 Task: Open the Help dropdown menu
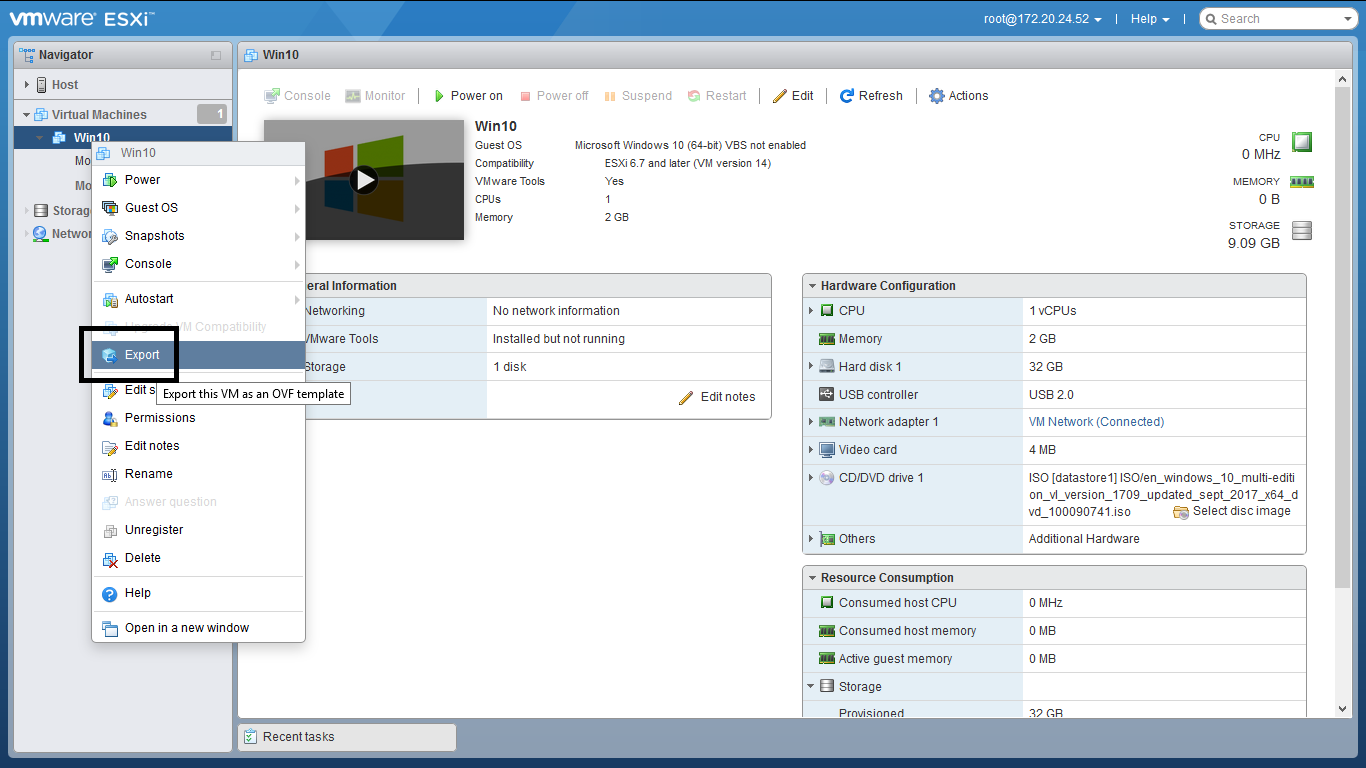pos(1148,19)
